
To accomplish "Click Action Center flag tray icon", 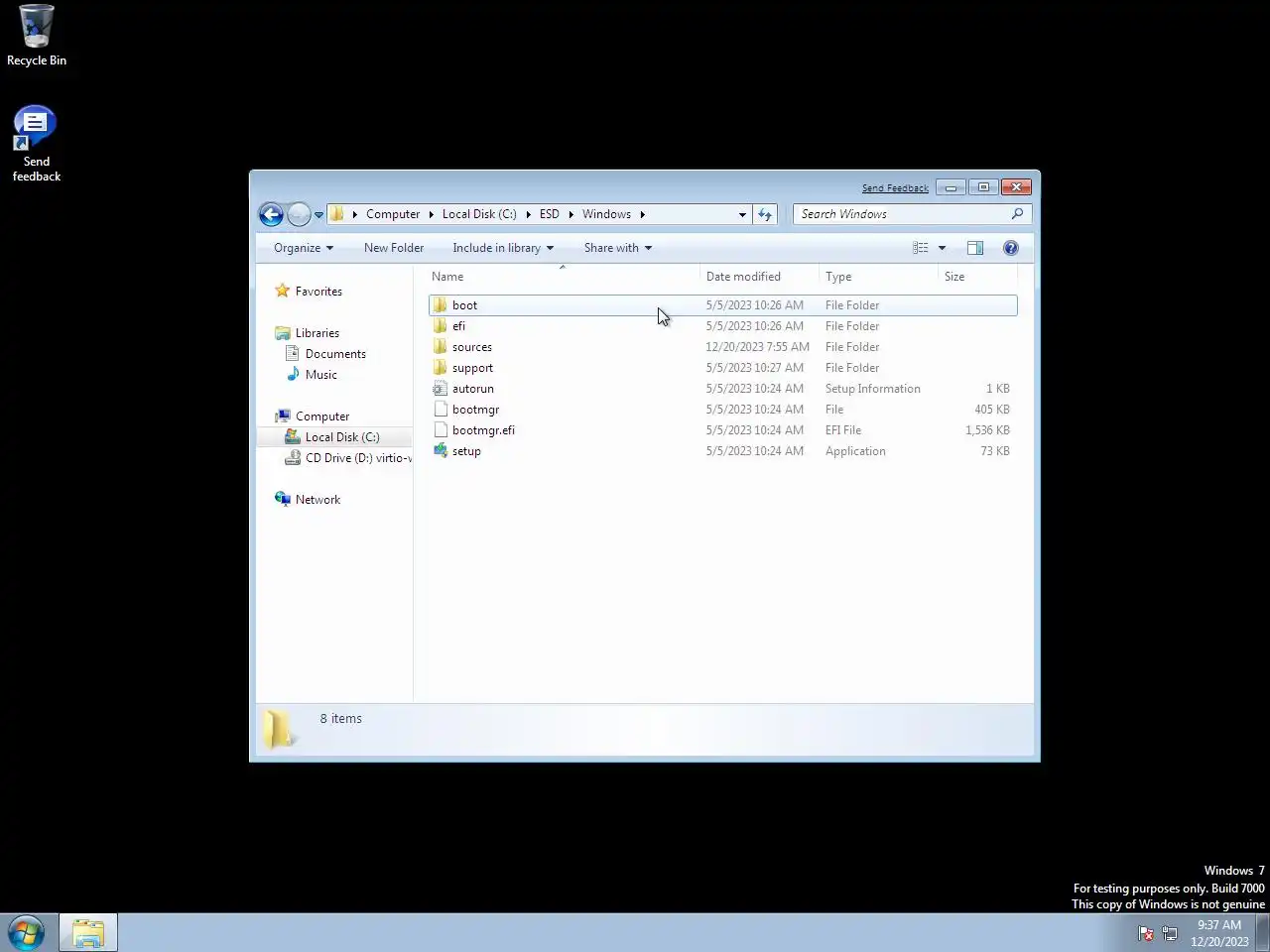I will coord(1146,933).
